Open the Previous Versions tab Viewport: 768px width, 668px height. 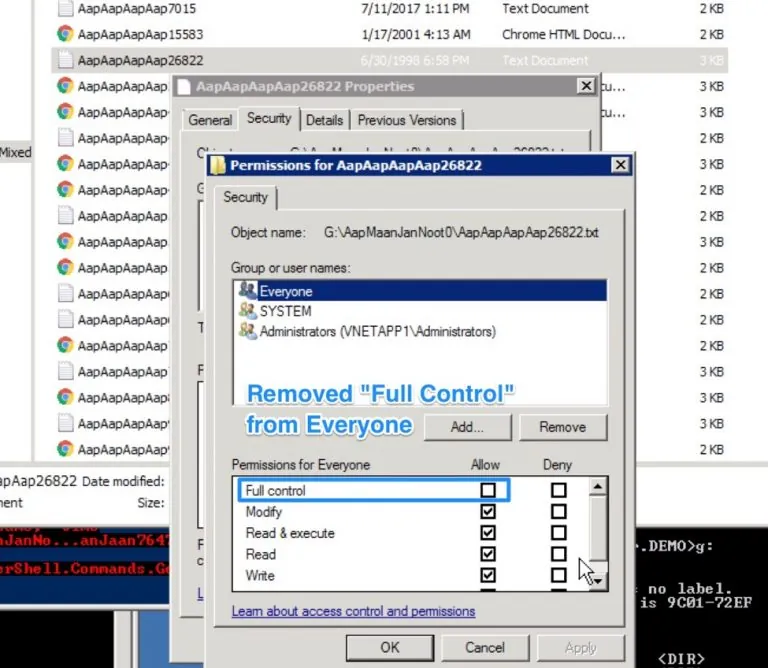click(406, 120)
